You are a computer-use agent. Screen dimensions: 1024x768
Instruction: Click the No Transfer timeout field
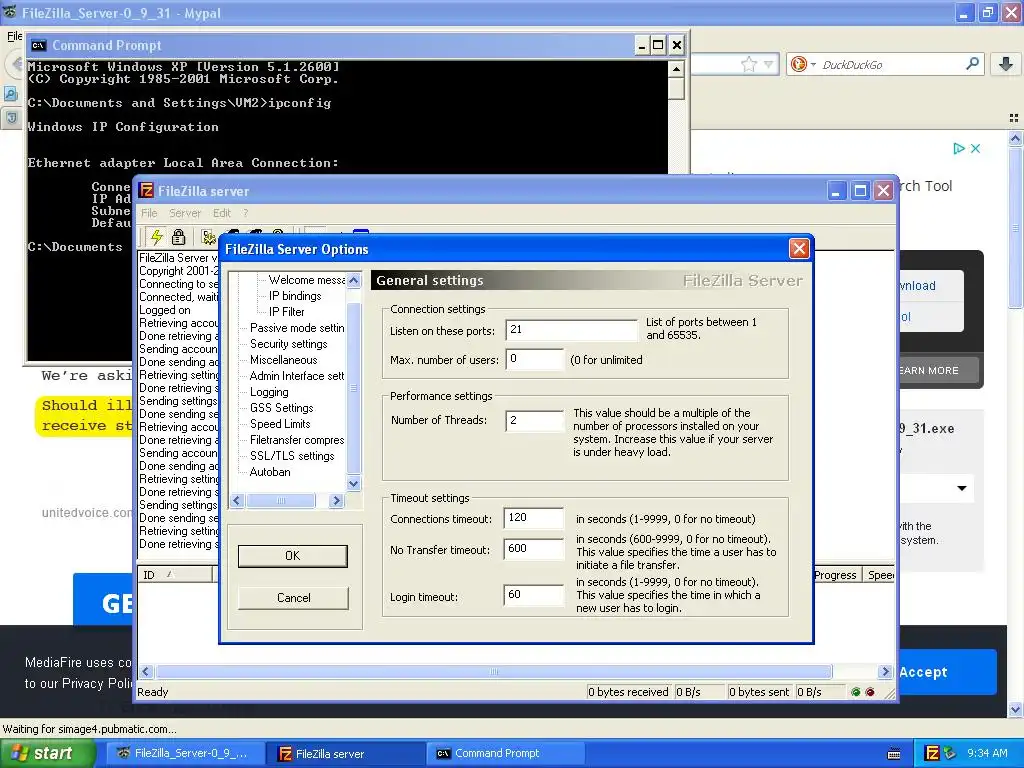[x=534, y=549]
